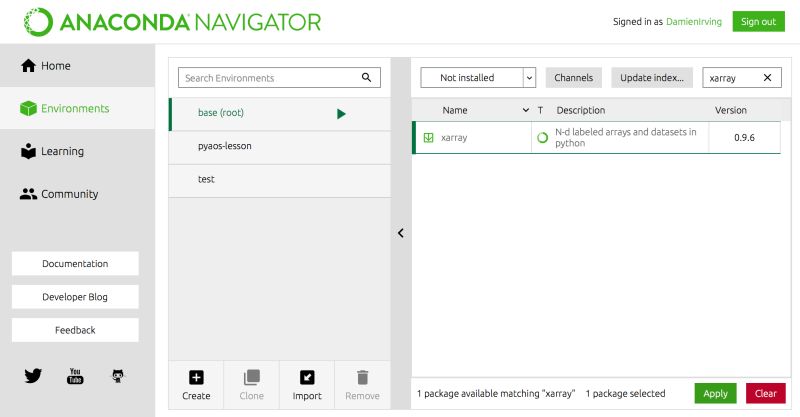
Task: Collapse the environments list with the left chevron
Action: 401,233
